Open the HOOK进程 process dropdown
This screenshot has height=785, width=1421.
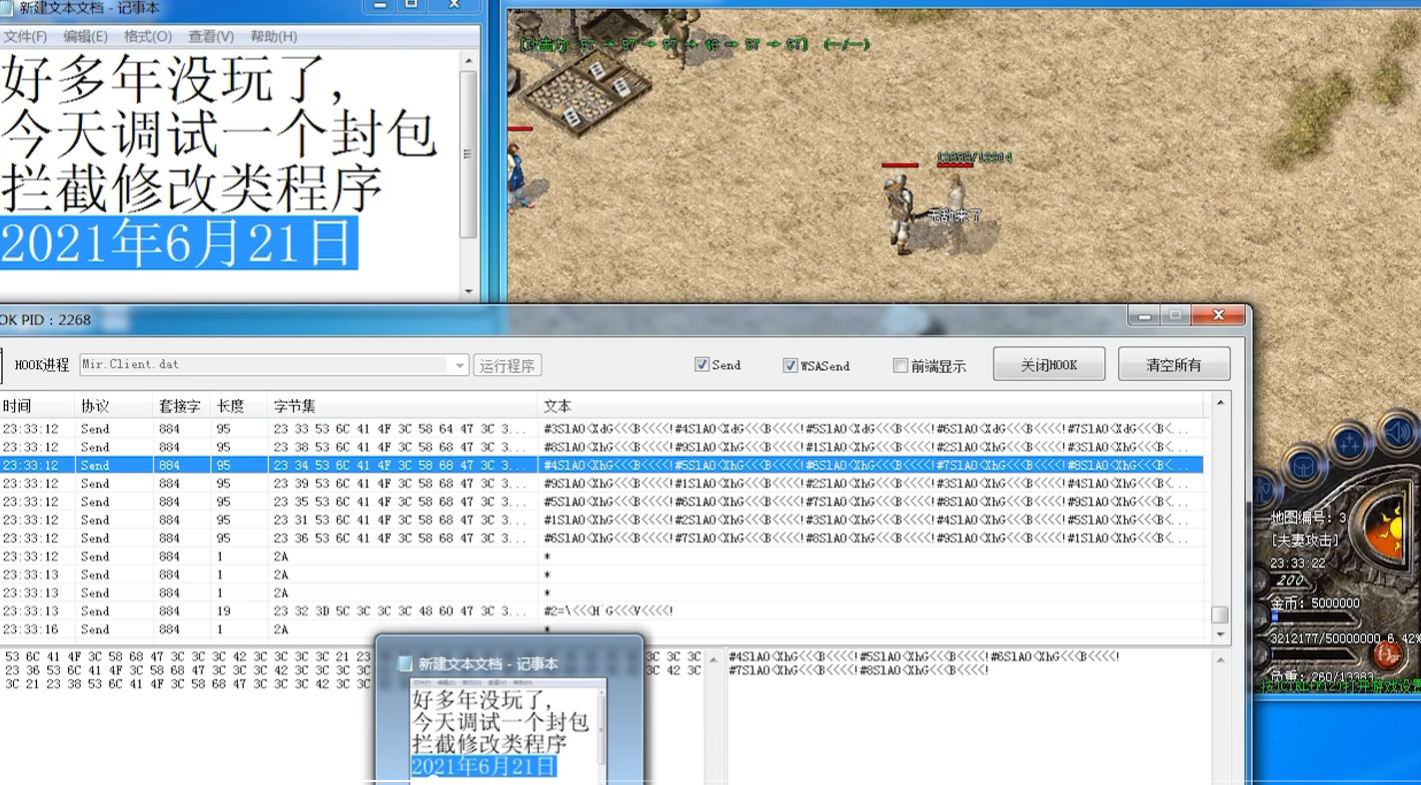pos(460,365)
